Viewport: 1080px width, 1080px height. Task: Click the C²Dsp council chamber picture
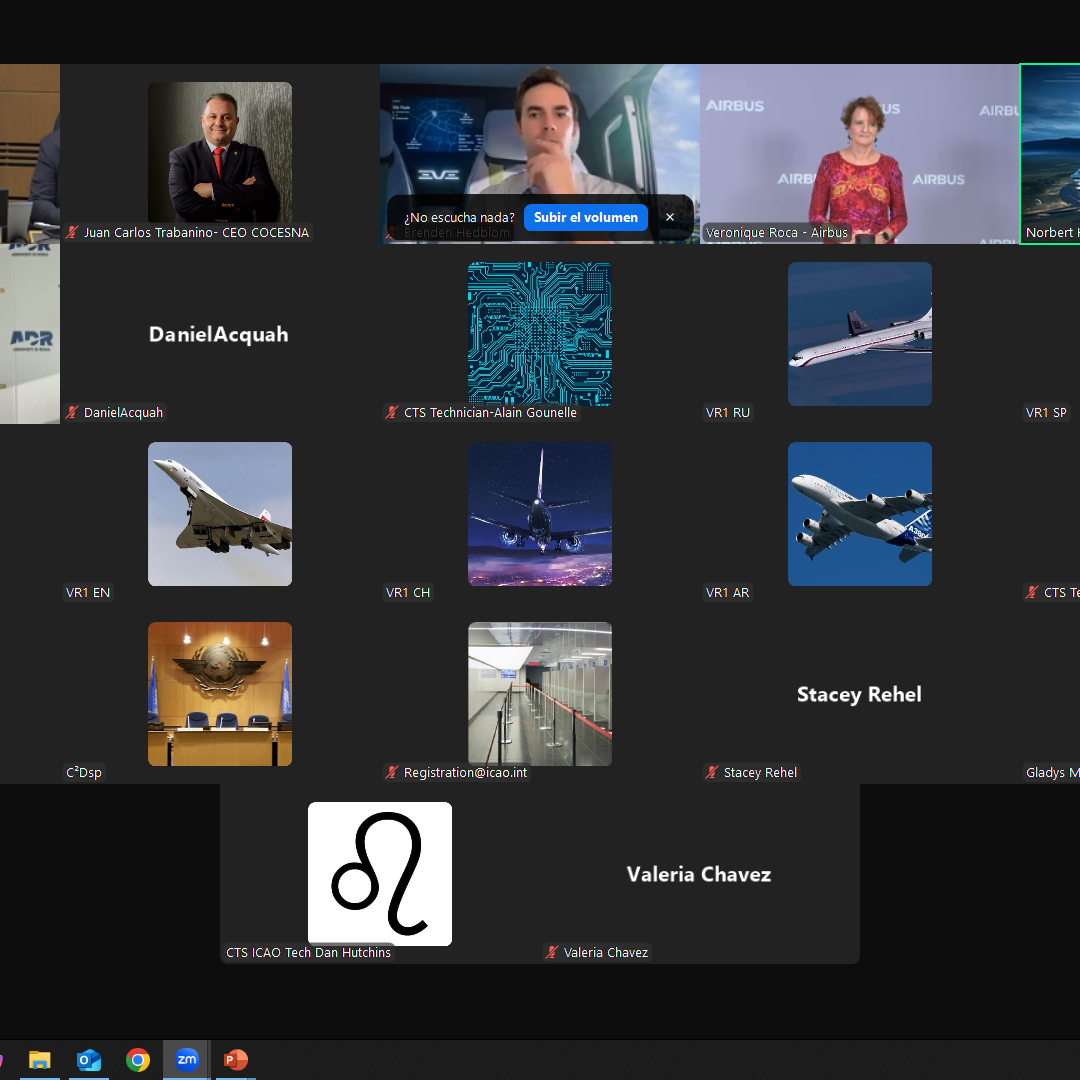[220, 694]
